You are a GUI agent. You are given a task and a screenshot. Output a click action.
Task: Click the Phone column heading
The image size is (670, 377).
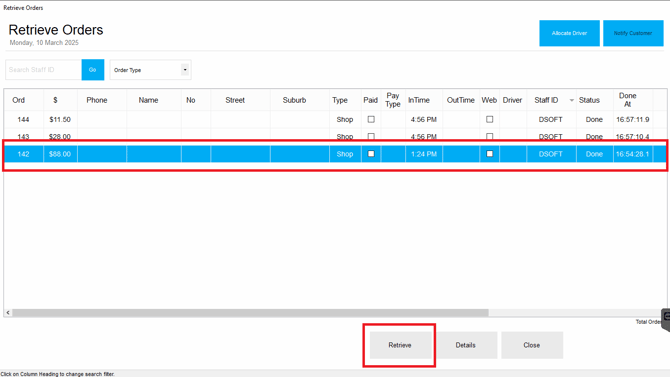pyautogui.click(x=97, y=100)
